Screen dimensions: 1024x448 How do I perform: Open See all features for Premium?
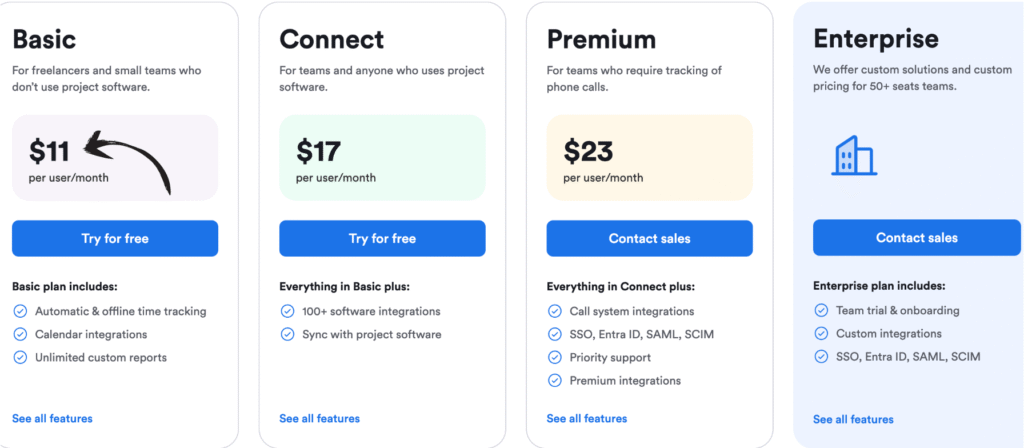pyautogui.click(x=586, y=418)
